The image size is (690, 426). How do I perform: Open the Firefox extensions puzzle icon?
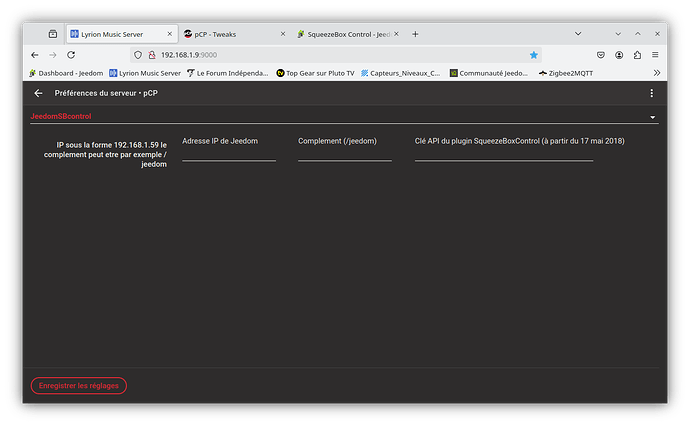point(637,55)
